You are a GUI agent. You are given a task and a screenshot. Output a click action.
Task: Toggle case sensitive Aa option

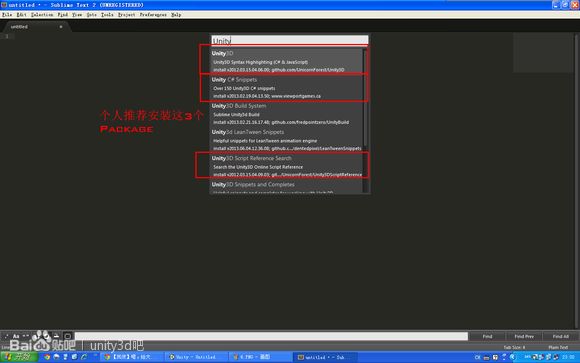(x=16, y=336)
